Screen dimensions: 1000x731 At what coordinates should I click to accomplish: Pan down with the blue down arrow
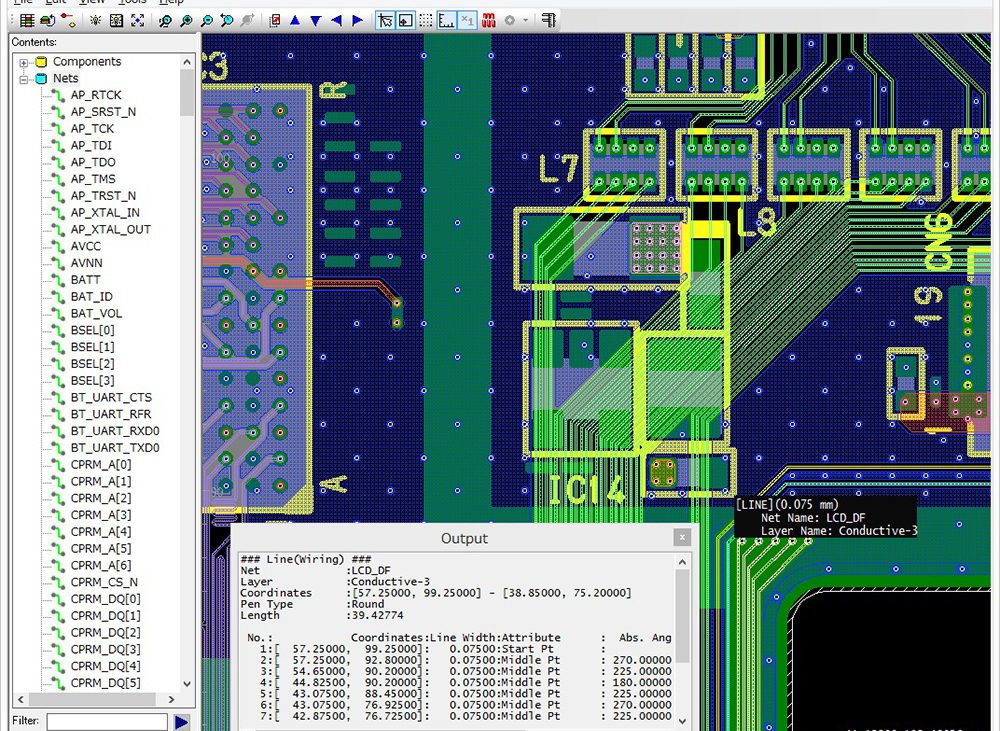tap(316, 20)
